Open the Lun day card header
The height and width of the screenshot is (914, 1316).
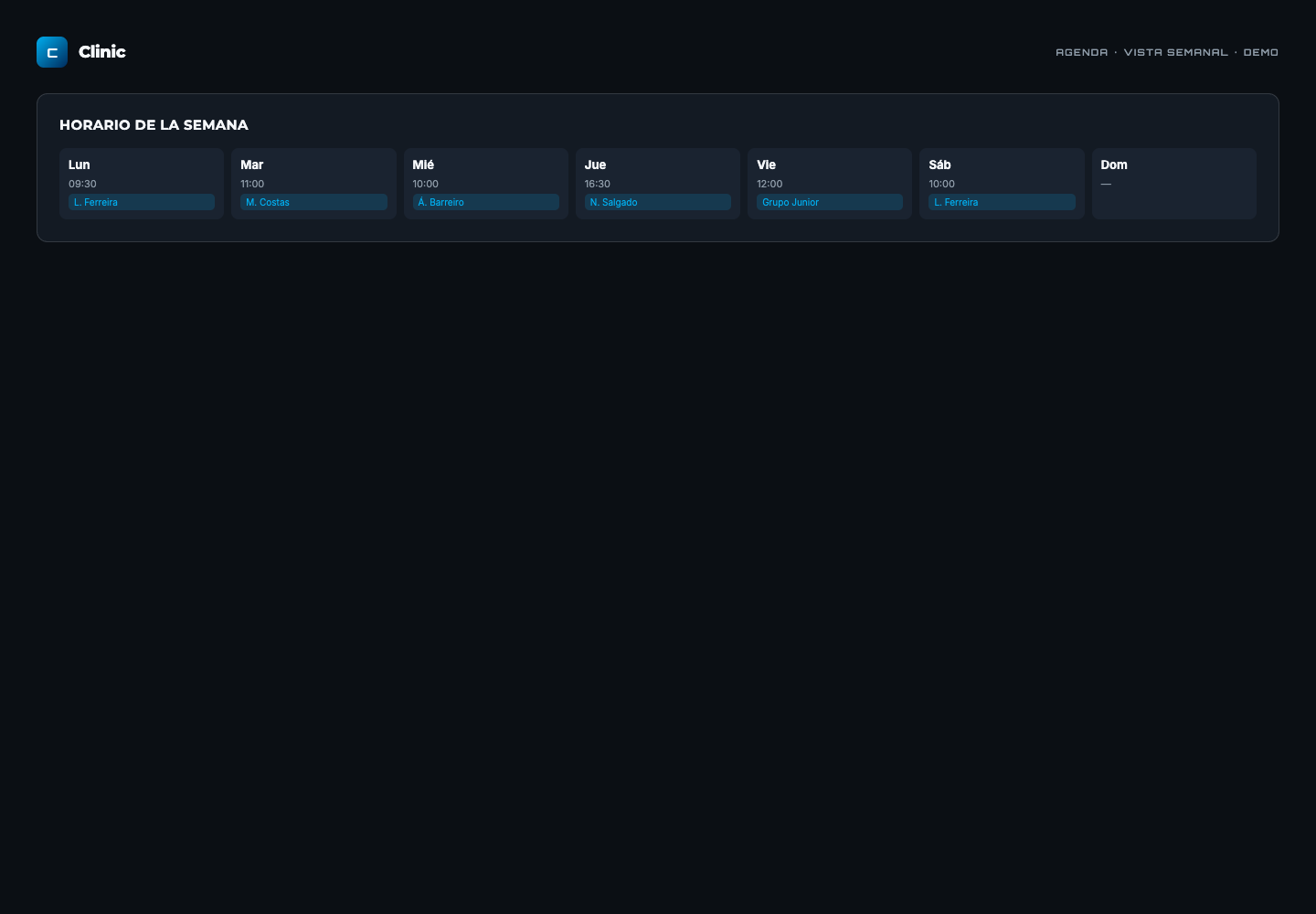[x=80, y=165]
